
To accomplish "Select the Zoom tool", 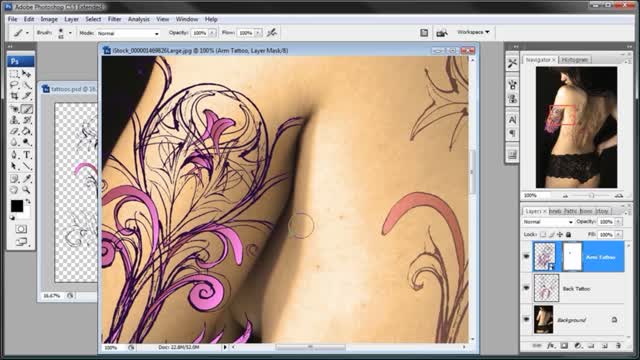I will point(27,190).
